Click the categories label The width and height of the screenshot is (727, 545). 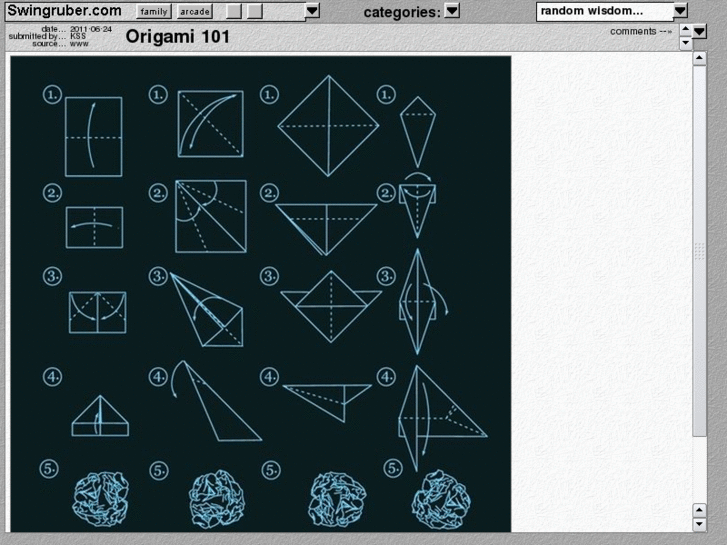[402, 13]
